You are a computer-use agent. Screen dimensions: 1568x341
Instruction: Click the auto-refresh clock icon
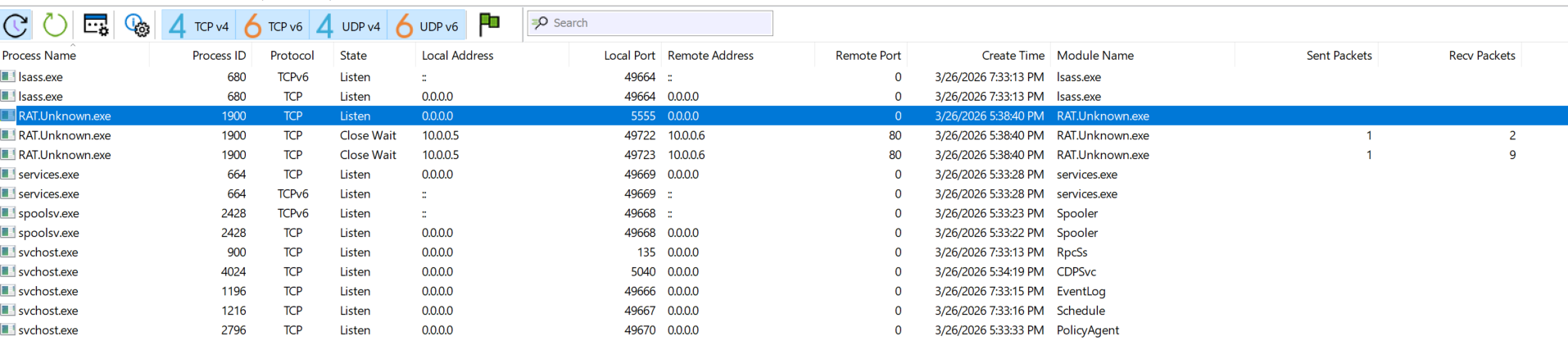click(16, 25)
